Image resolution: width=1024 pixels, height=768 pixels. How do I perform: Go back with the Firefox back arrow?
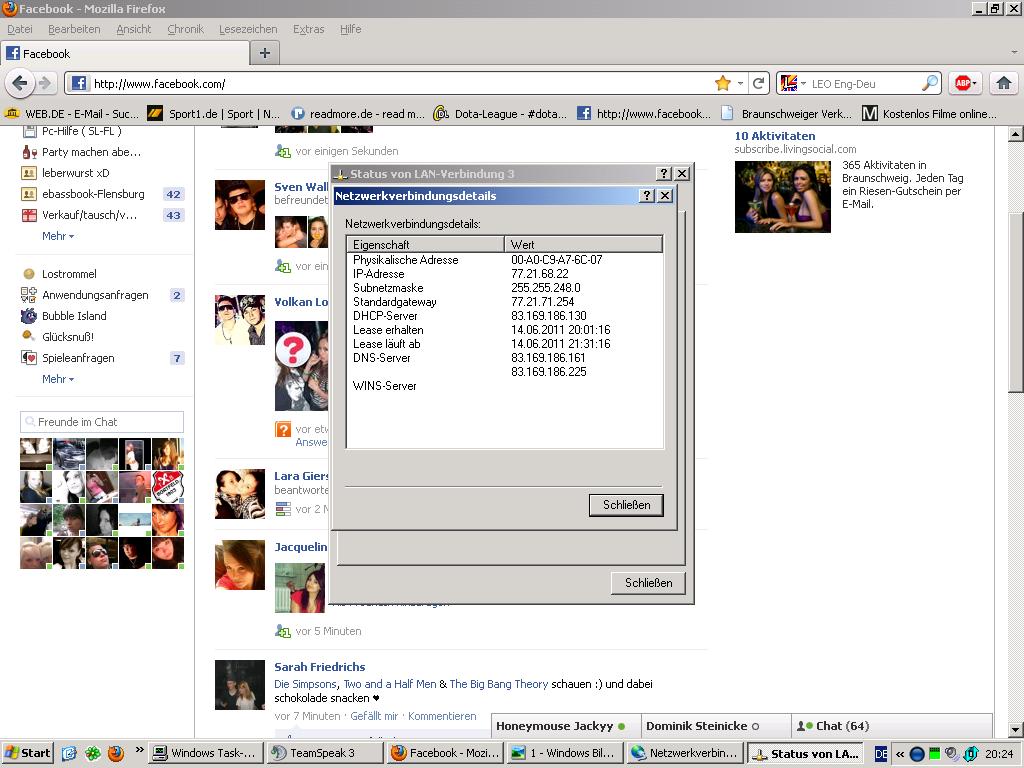point(20,83)
